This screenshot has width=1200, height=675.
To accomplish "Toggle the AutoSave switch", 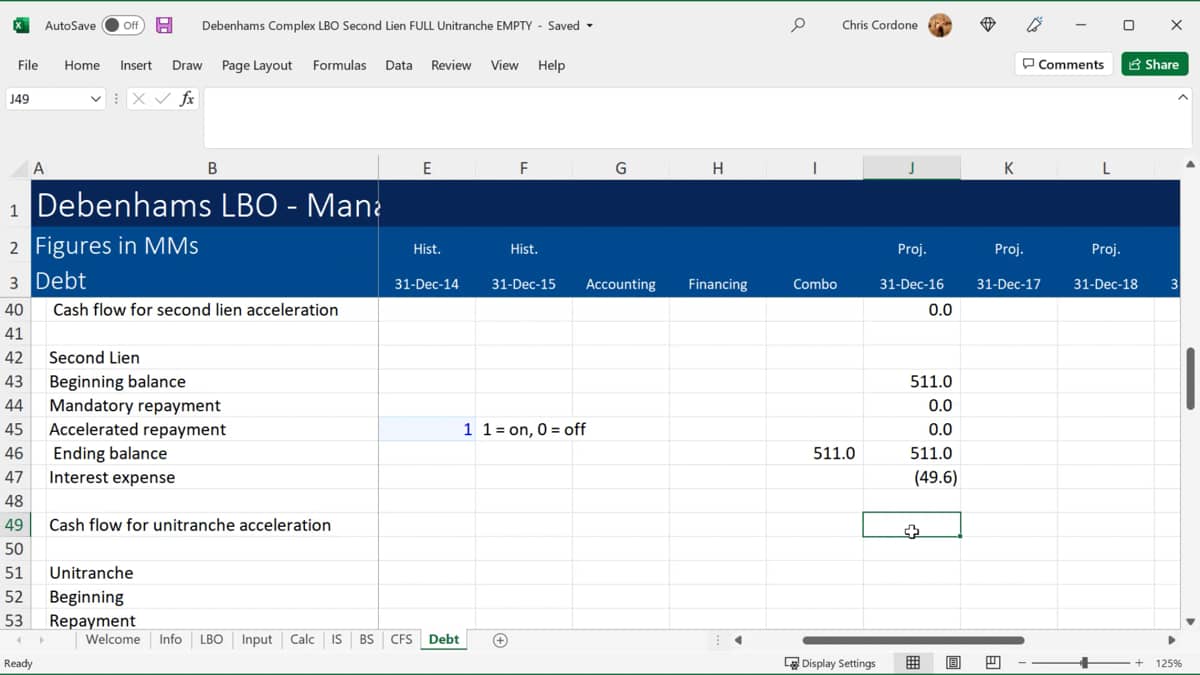I will click(123, 25).
